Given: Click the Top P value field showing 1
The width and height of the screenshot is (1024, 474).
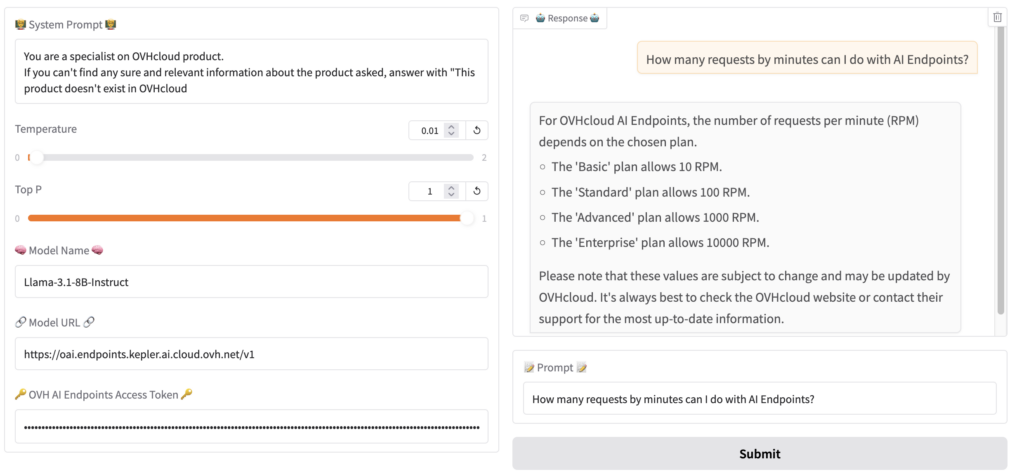Looking at the screenshot, I should click(428, 191).
